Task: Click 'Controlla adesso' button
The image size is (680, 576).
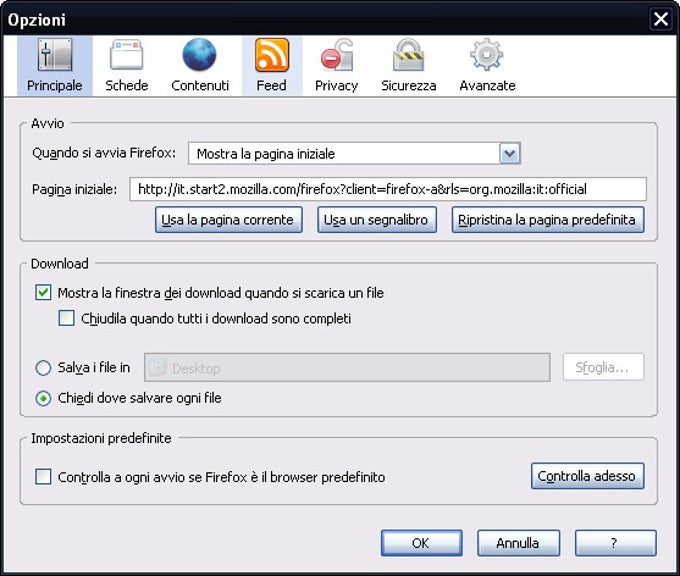Action: click(587, 476)
